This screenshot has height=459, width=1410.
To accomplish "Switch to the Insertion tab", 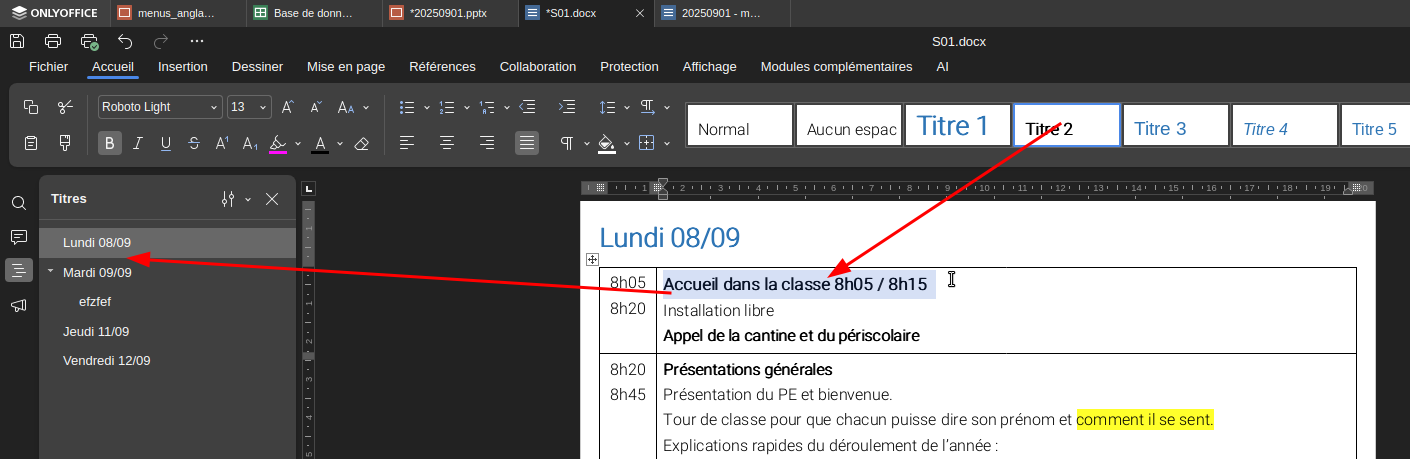I will 183,67.
